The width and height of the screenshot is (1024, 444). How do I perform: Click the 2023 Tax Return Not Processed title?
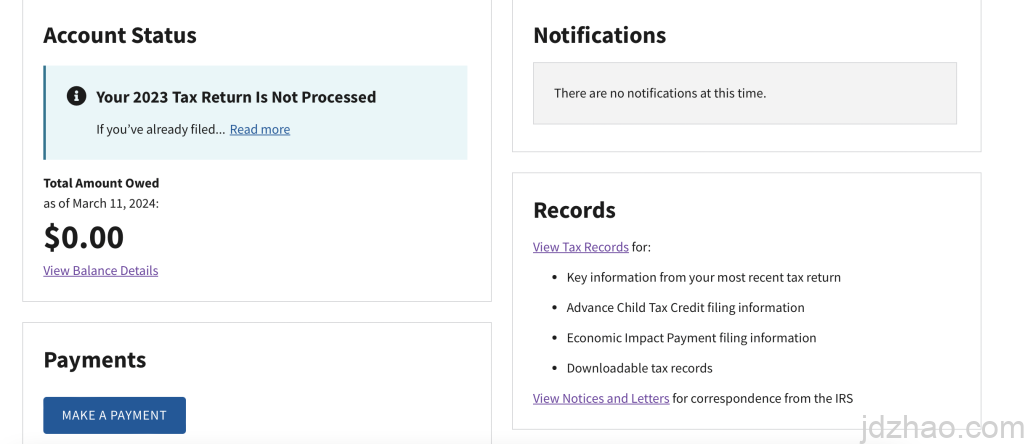click(236, 97)
